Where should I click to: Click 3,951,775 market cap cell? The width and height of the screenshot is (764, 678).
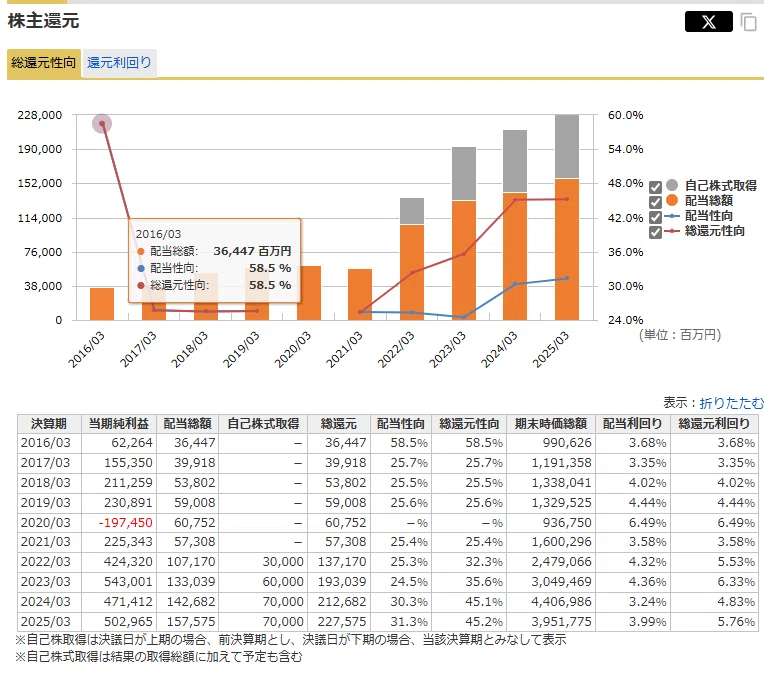click(551, 622)
